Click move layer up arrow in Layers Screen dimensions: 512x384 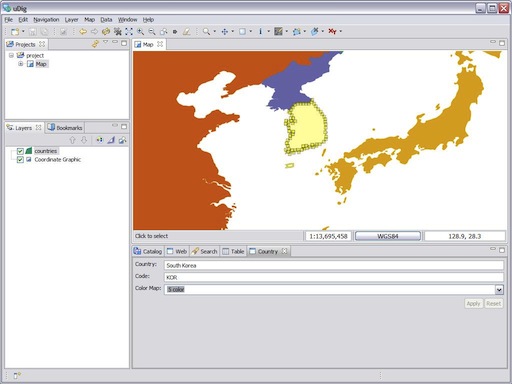72,140
